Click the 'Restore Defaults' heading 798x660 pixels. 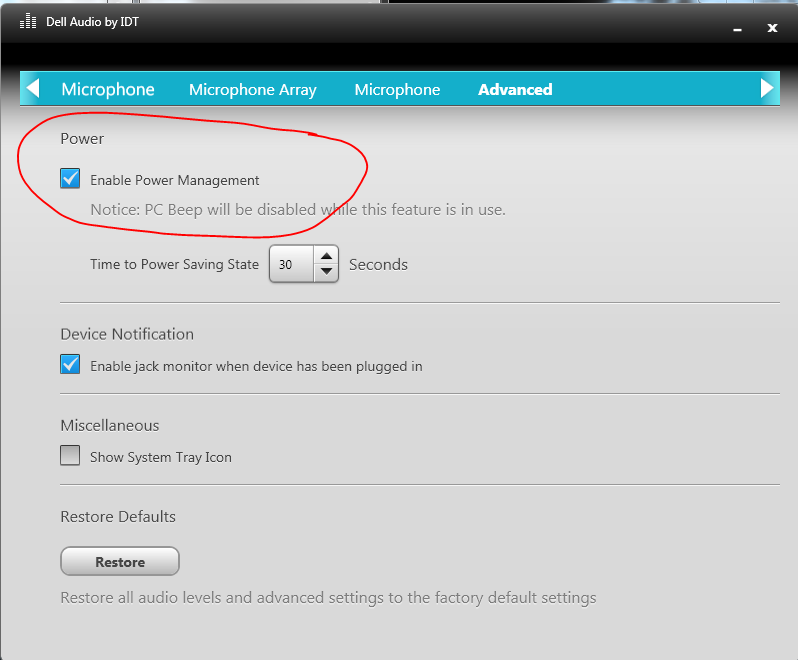tap(118, 516)
